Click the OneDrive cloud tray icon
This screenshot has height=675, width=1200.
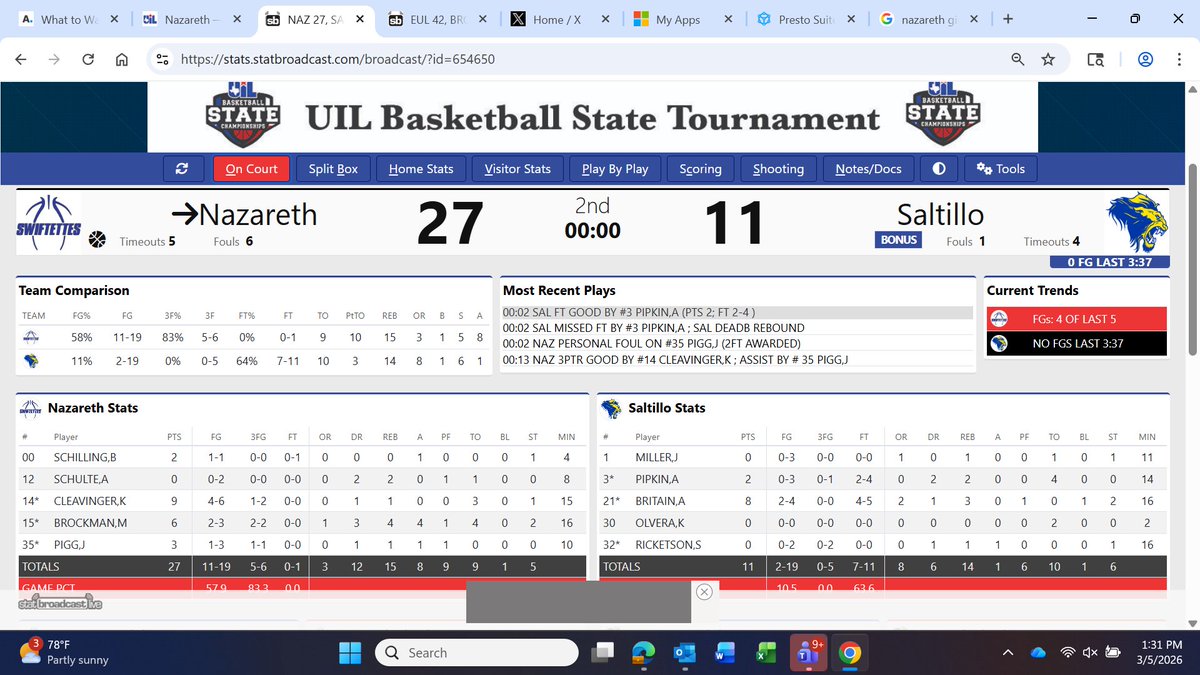coord(1037,653)
